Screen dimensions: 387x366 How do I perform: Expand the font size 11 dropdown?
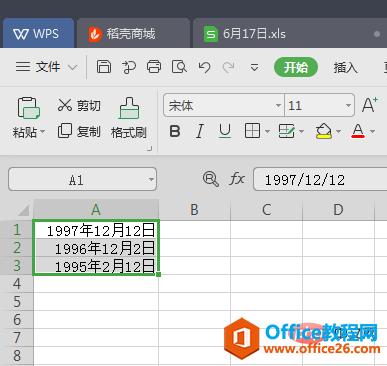coord(348,106)
